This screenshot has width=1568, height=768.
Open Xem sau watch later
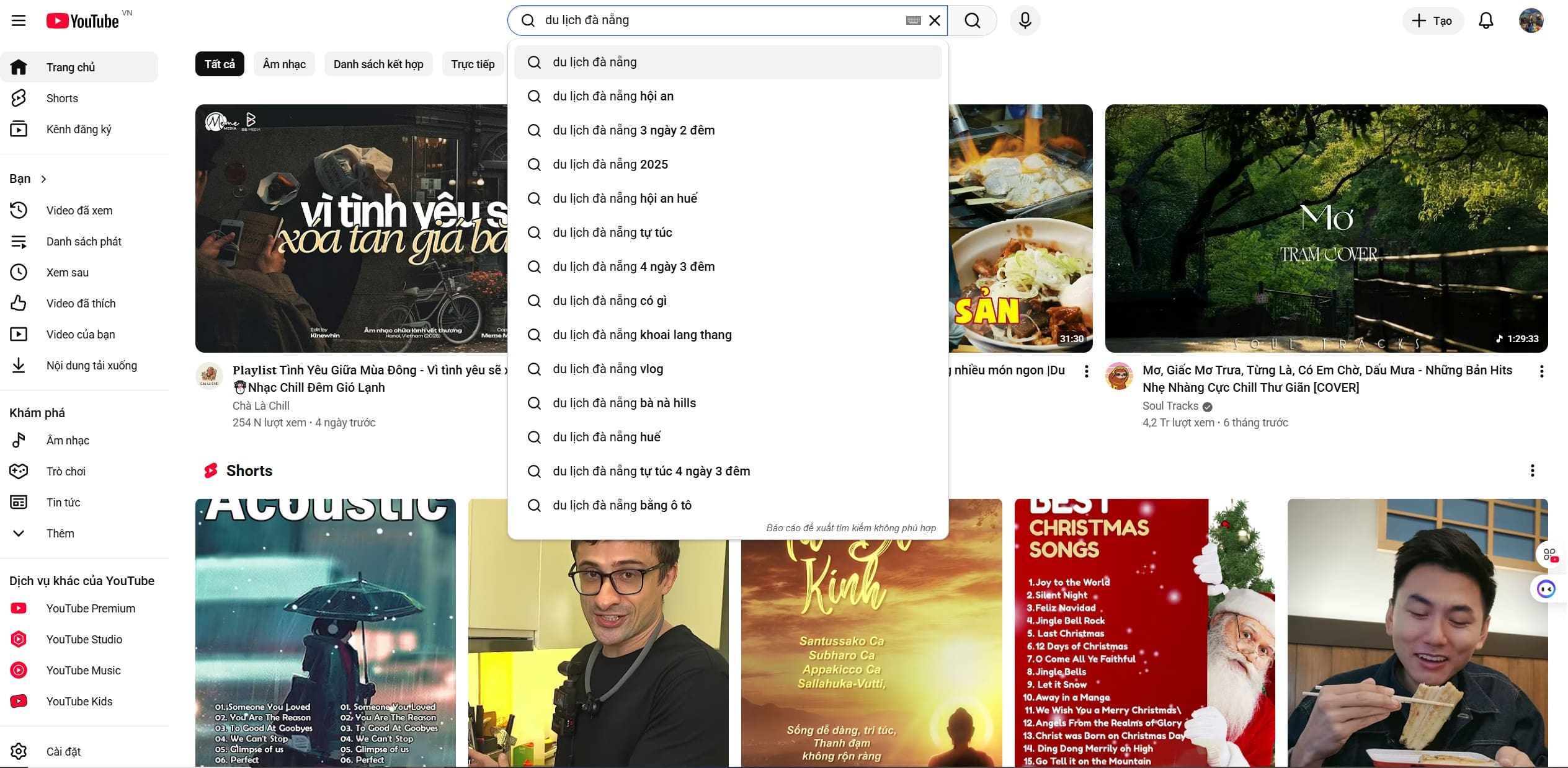pos(79,272)
